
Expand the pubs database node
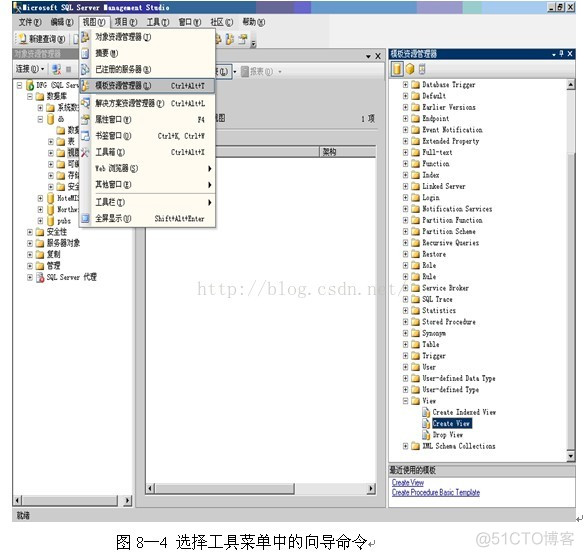(x=40, y=220)
